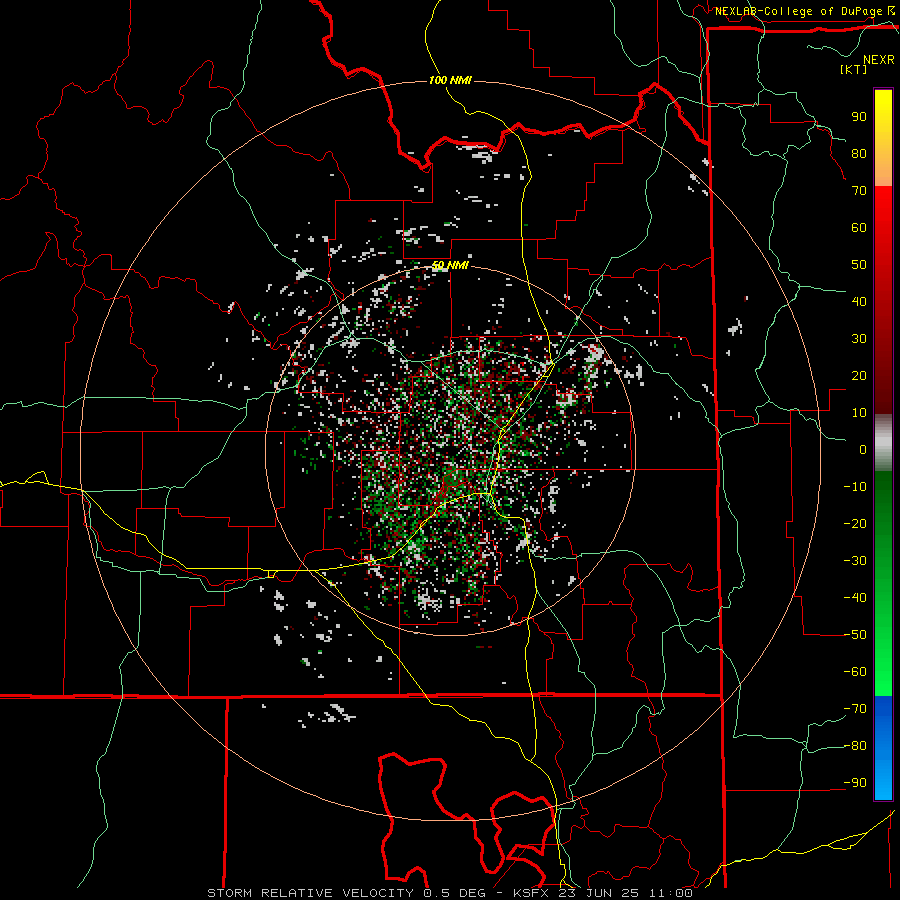Select the yellow segment of the velocity scale

pos(883,137)
